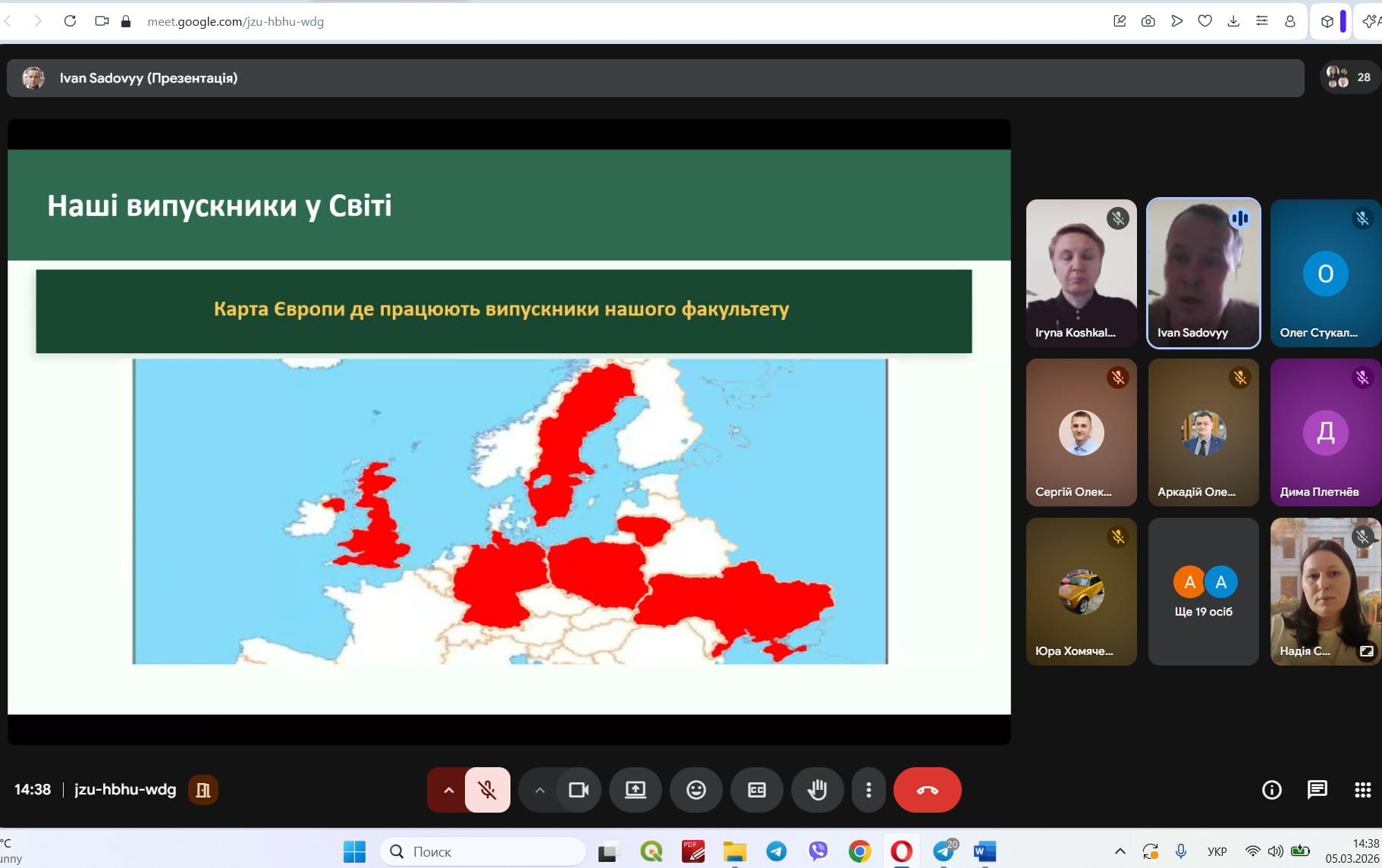The image size is (1382, 868).
Task: Click the Windows taskbar search field
Action: (483, 851)
